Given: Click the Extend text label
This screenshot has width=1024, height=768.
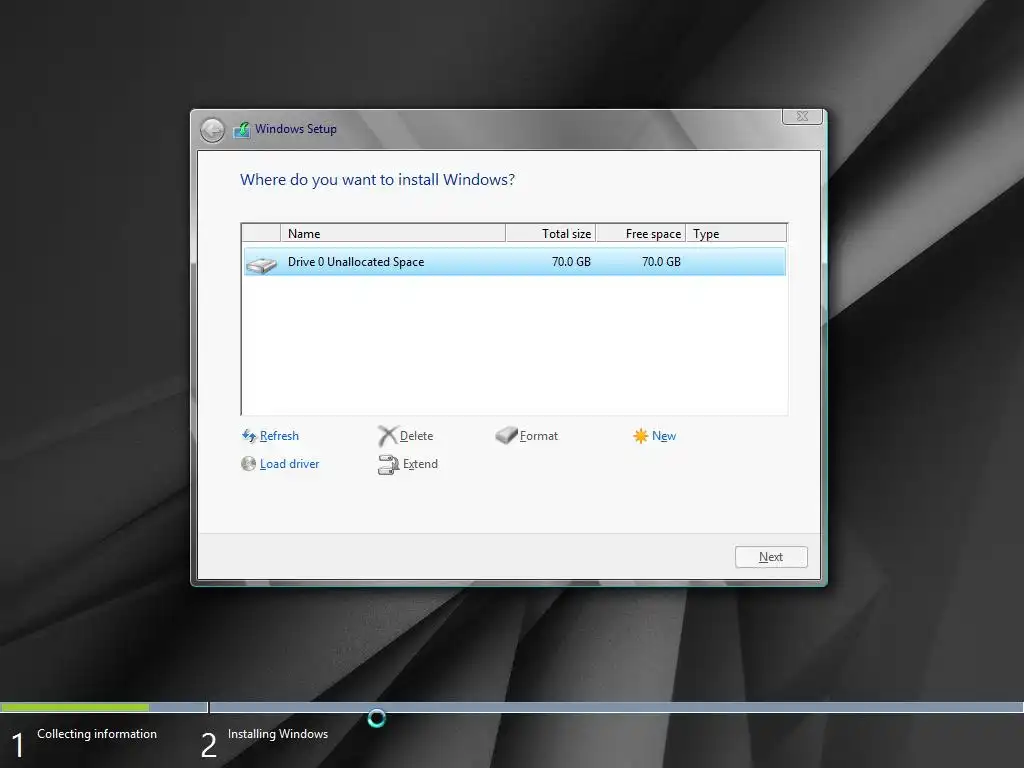Looking at the screenshot, I should point(420,464).
